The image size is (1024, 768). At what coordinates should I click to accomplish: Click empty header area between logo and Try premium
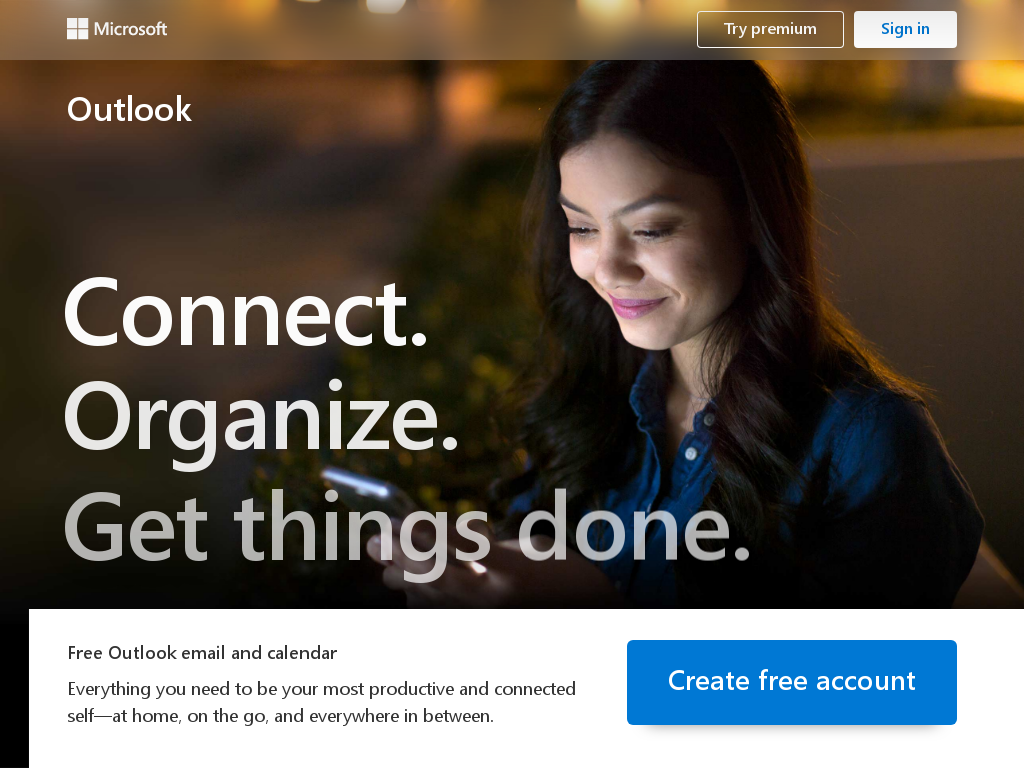click(431, 29)
